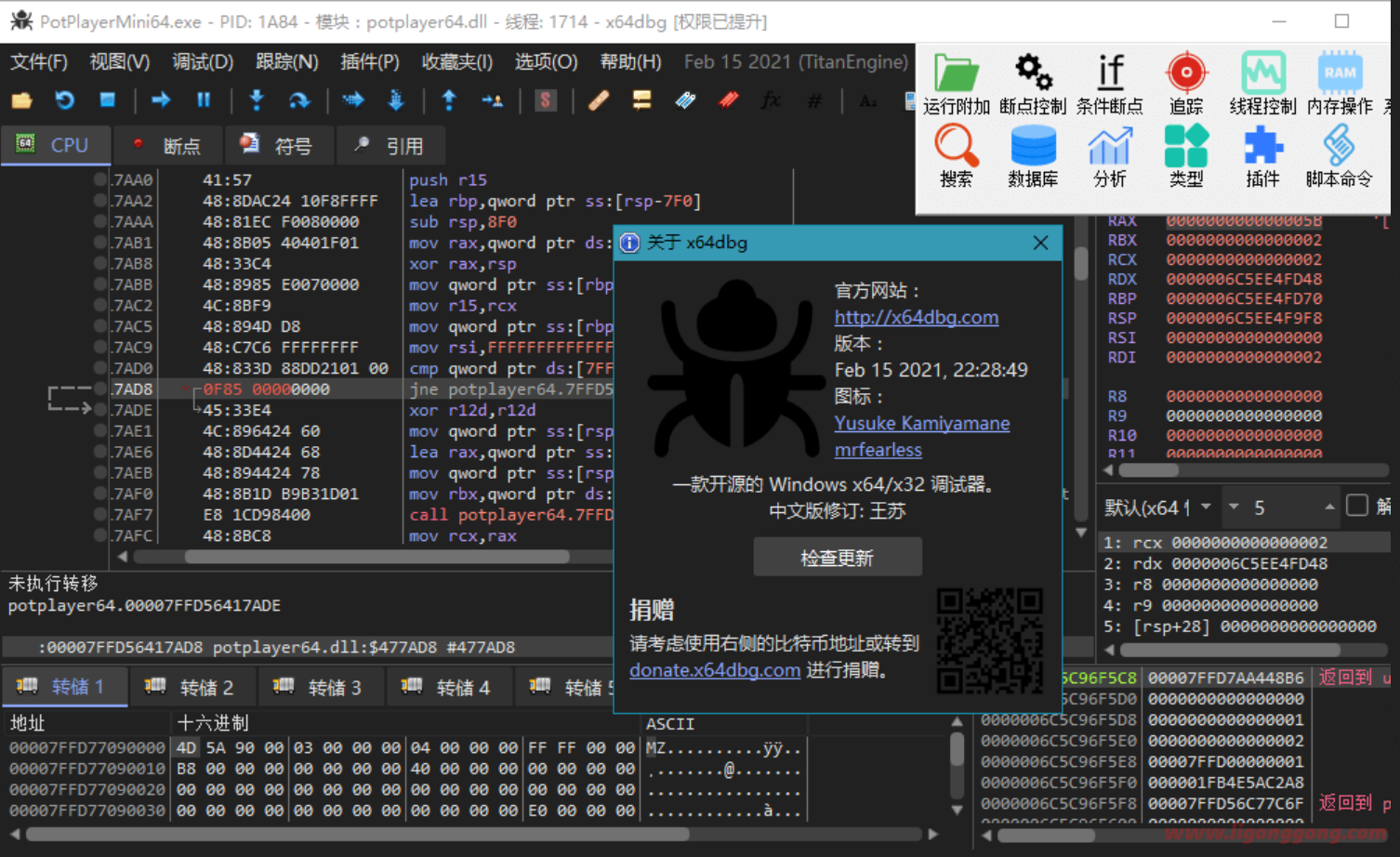The image size is (1400, 857).
Task: Open the 追踪 target icon
Action: click(x=1185, y=84)
